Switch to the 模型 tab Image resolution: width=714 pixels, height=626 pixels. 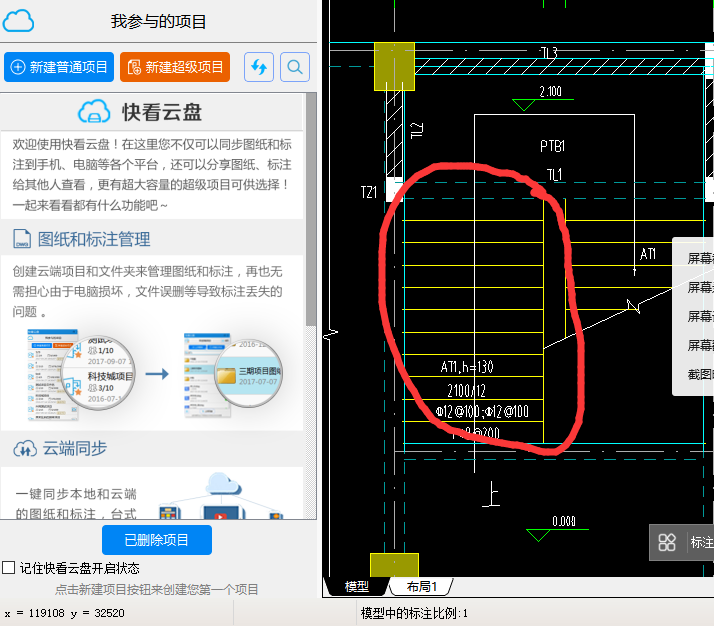point(357,586)
